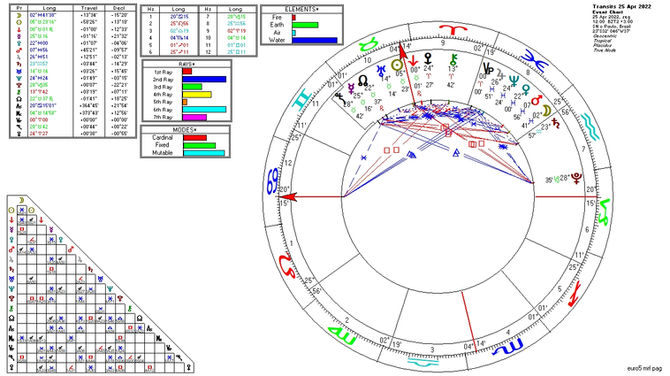This screenshot has width=670, height=376.
Task: Click the 'Transits 25 Apr 2022' title
Action: pyautogui.click(x=622, y=7)
